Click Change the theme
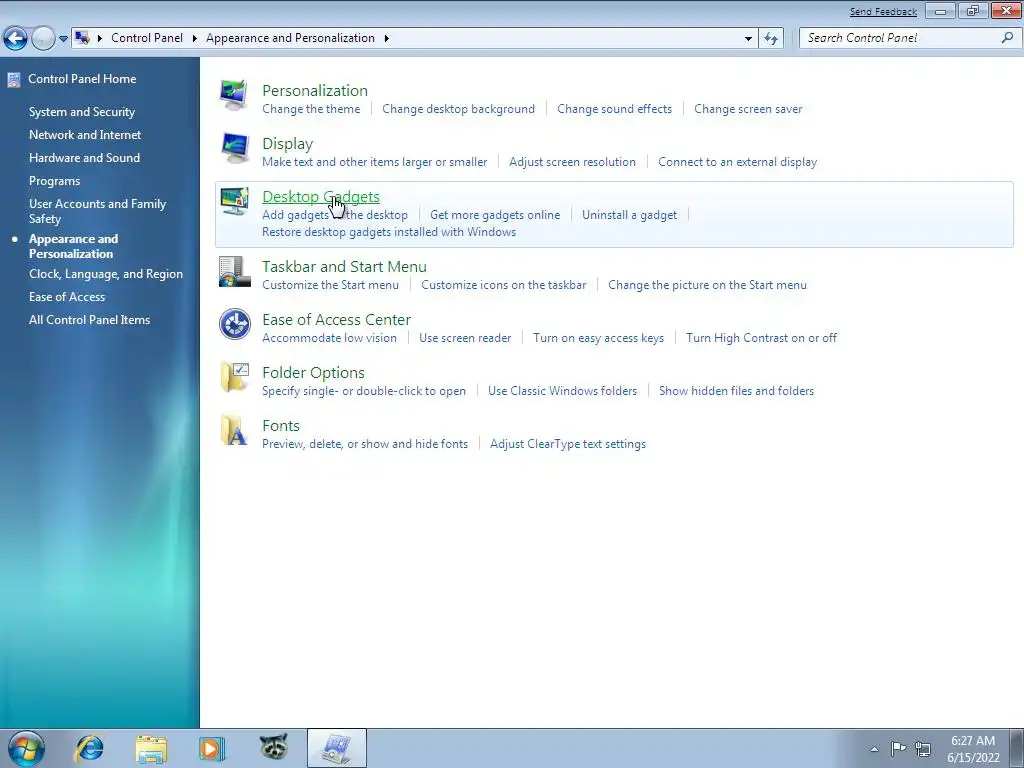The height and width of the screenshot is (768, 1024). 311,109
